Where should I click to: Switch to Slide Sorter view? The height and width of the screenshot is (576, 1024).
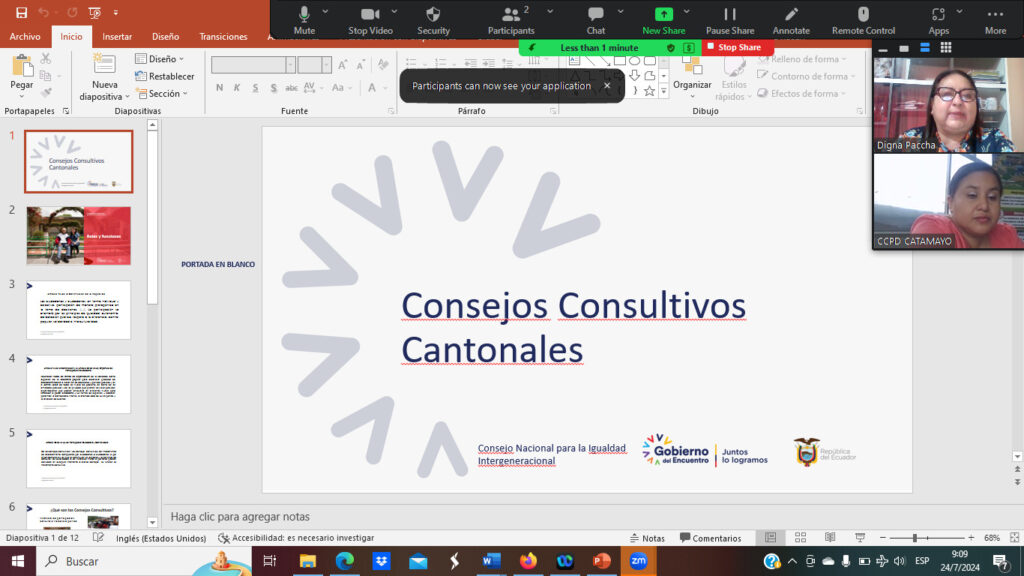pos(800,537)
